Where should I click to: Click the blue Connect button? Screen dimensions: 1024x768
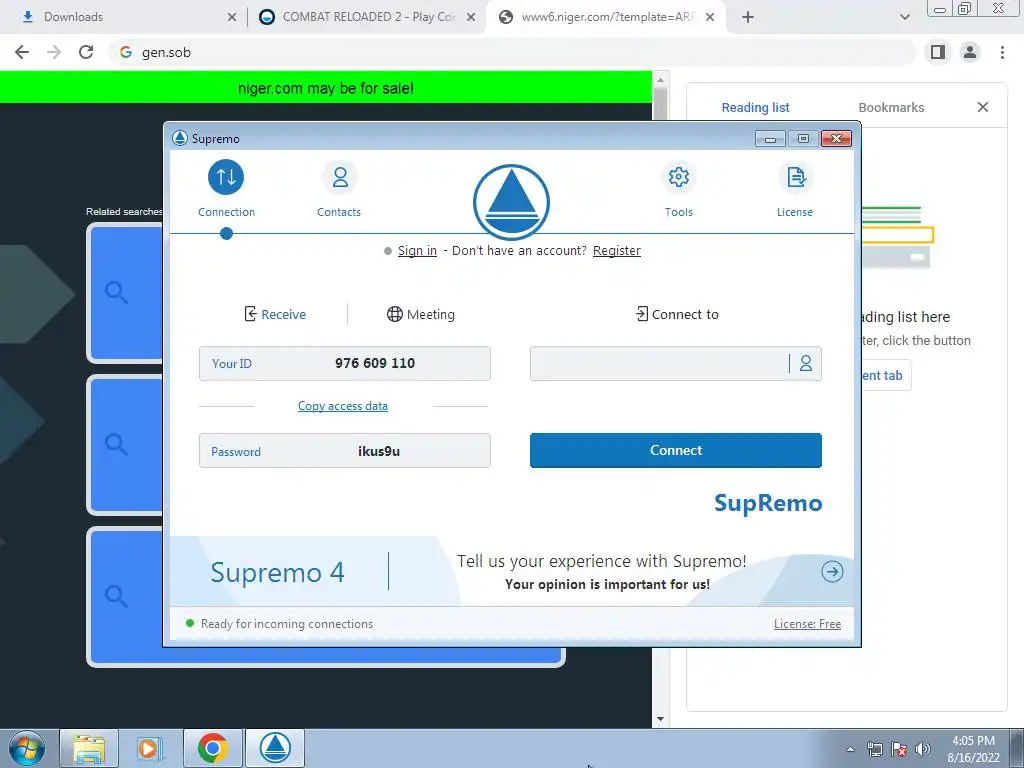[675, 450]
